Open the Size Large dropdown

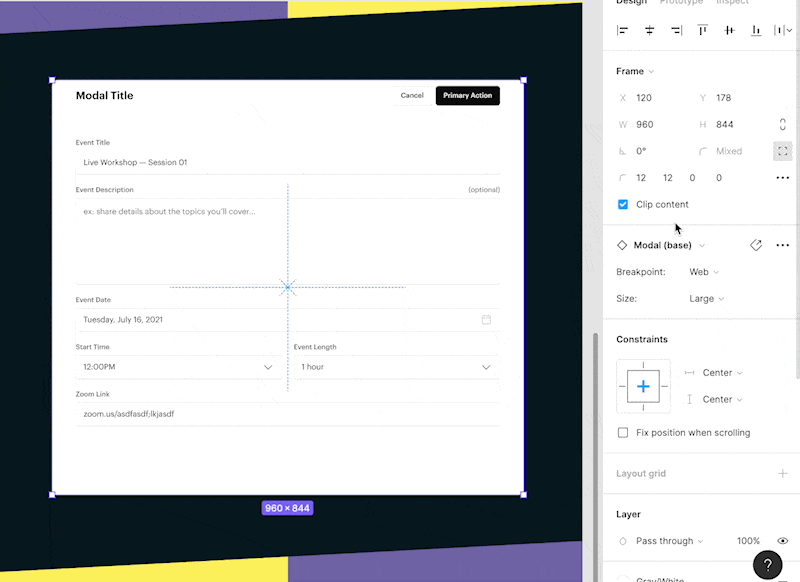click(x=706, y=298)
